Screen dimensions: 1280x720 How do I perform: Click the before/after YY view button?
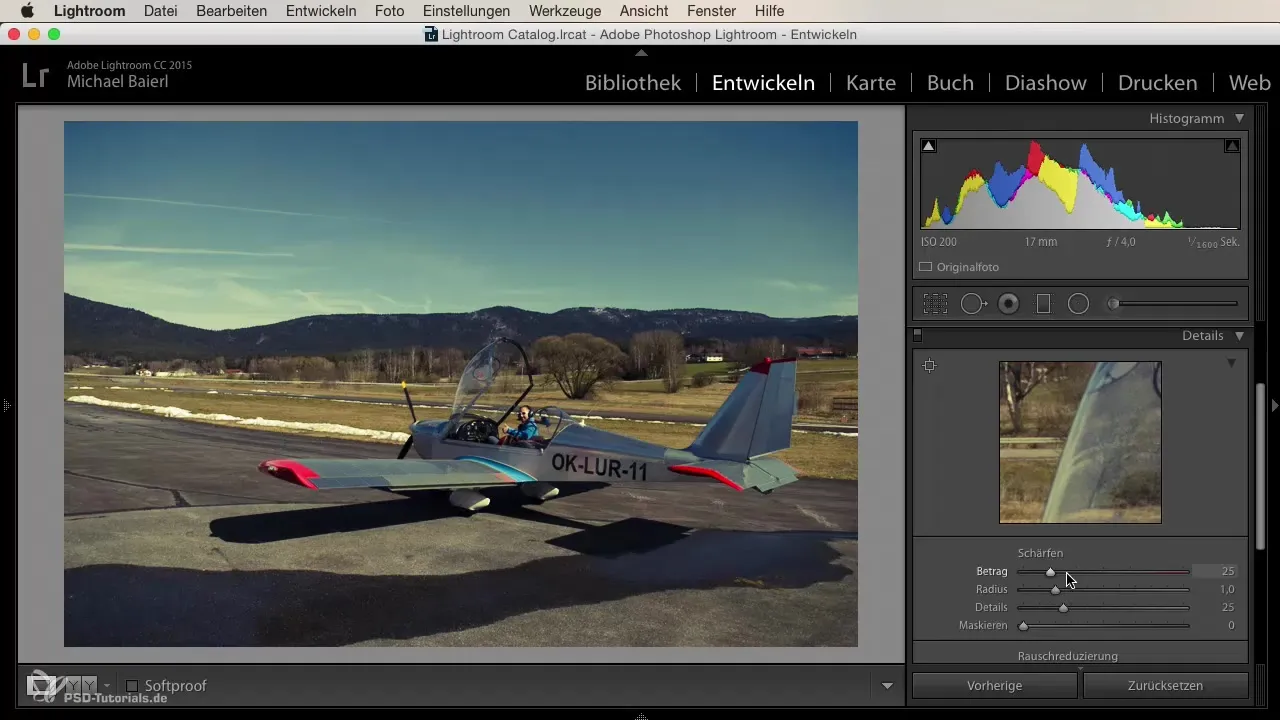point(81,685)
